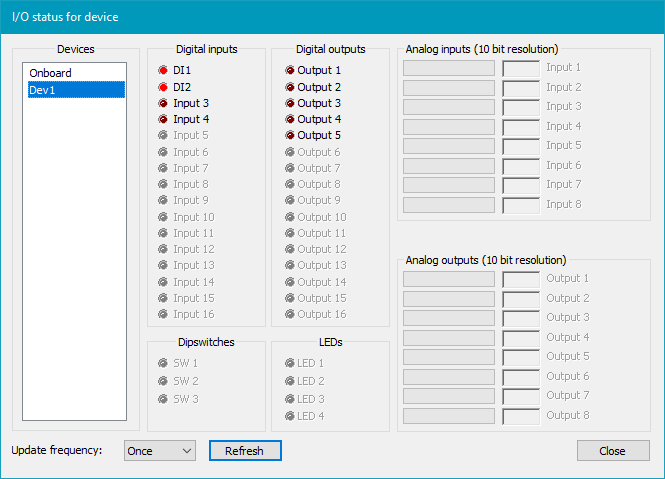Toggle the Output 2 LED indicator
Screen dimensions: 665x479
[290, 87]
